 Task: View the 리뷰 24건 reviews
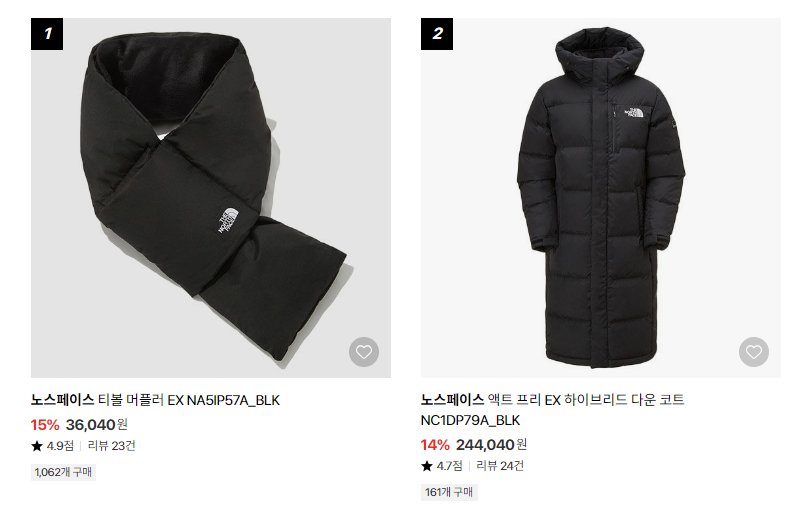(x=500, y=465)
